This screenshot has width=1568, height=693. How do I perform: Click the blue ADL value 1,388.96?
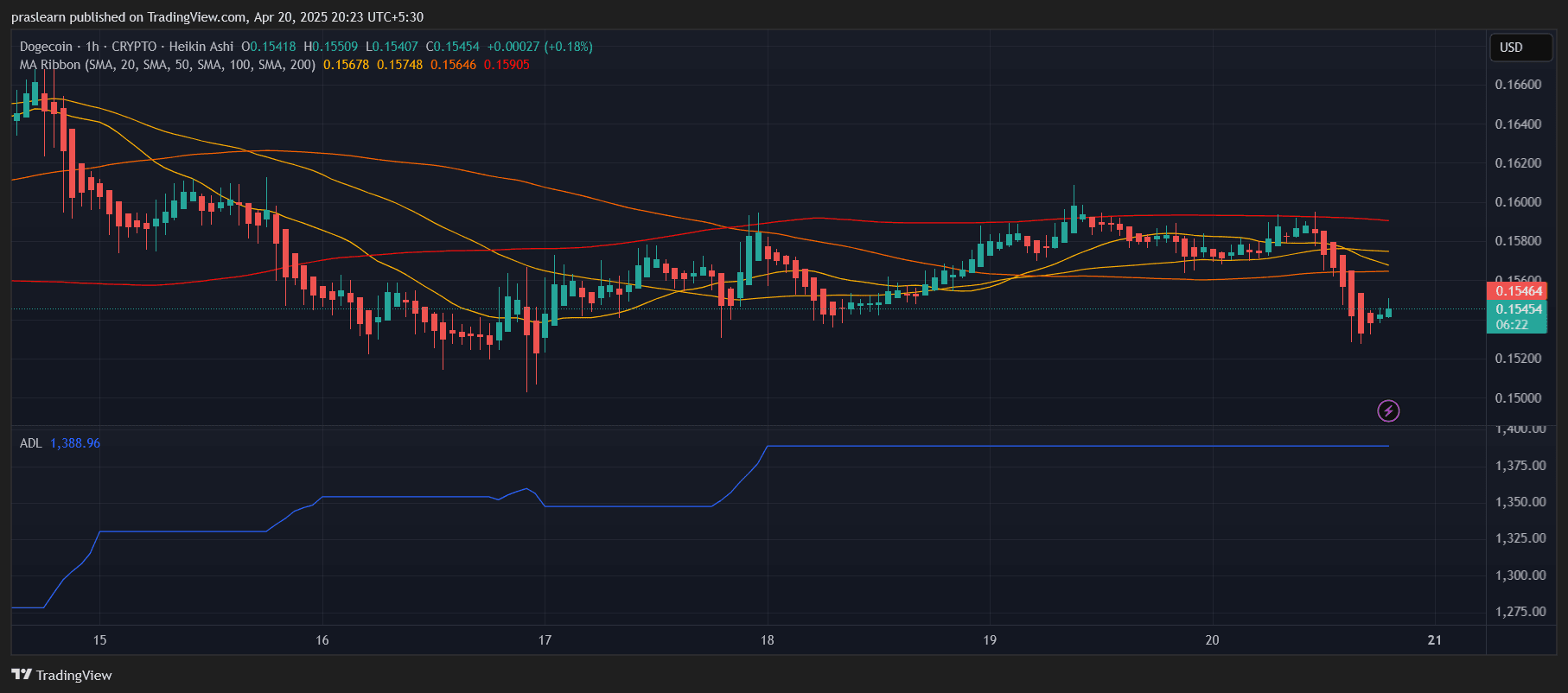coord(75,443)
